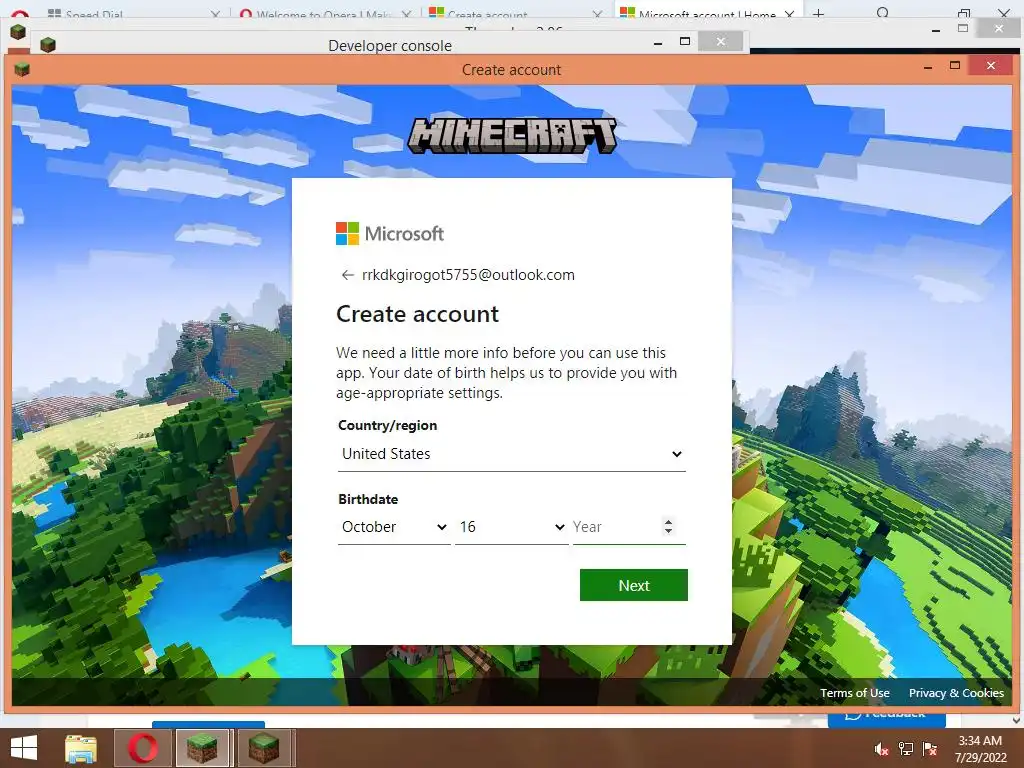1024x768 pixels.
Task: Open the Privacy & Cookies link
Action: (x=956, y=693)
